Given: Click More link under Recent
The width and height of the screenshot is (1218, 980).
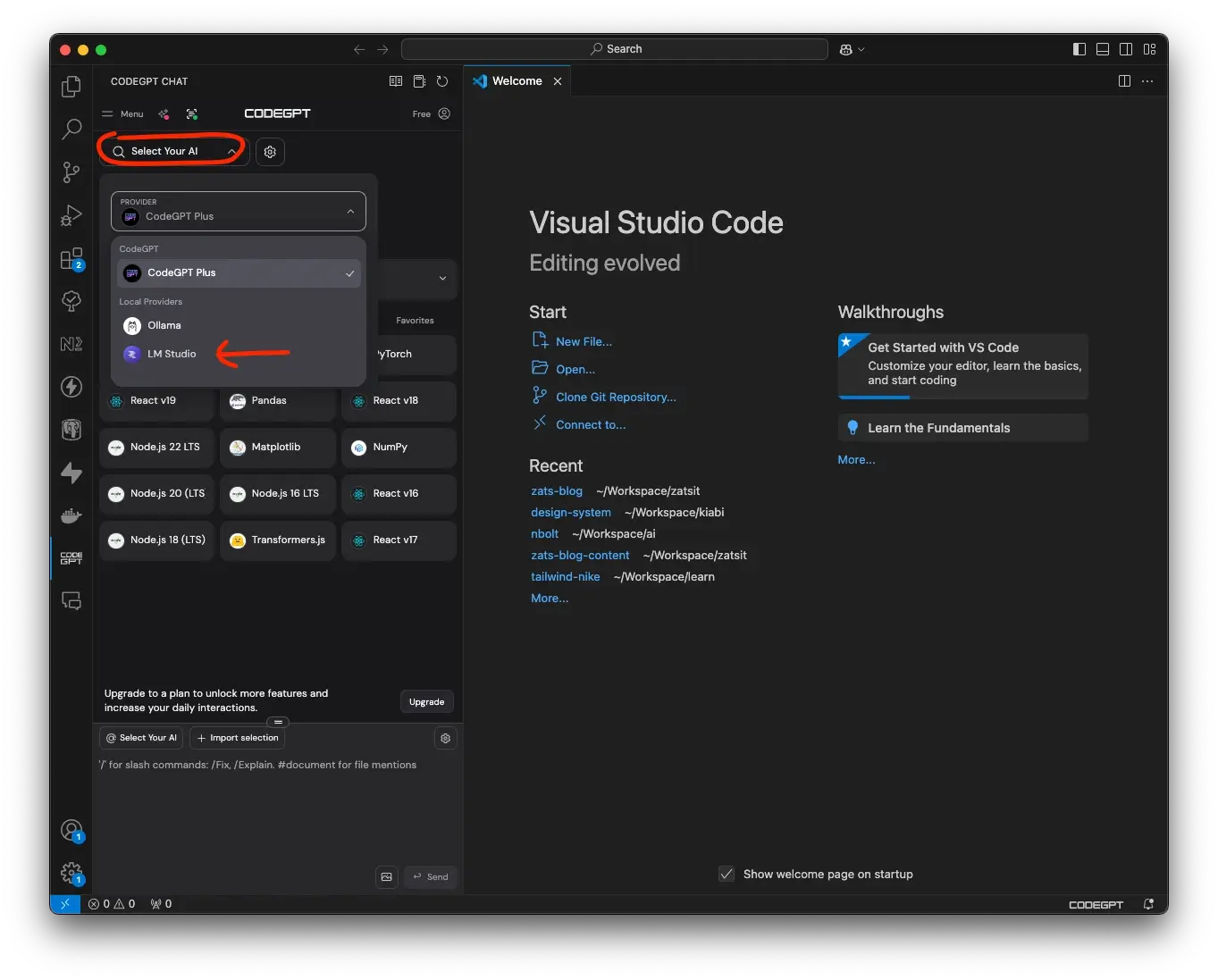Looking at the screenshot, I should (550, 598).
